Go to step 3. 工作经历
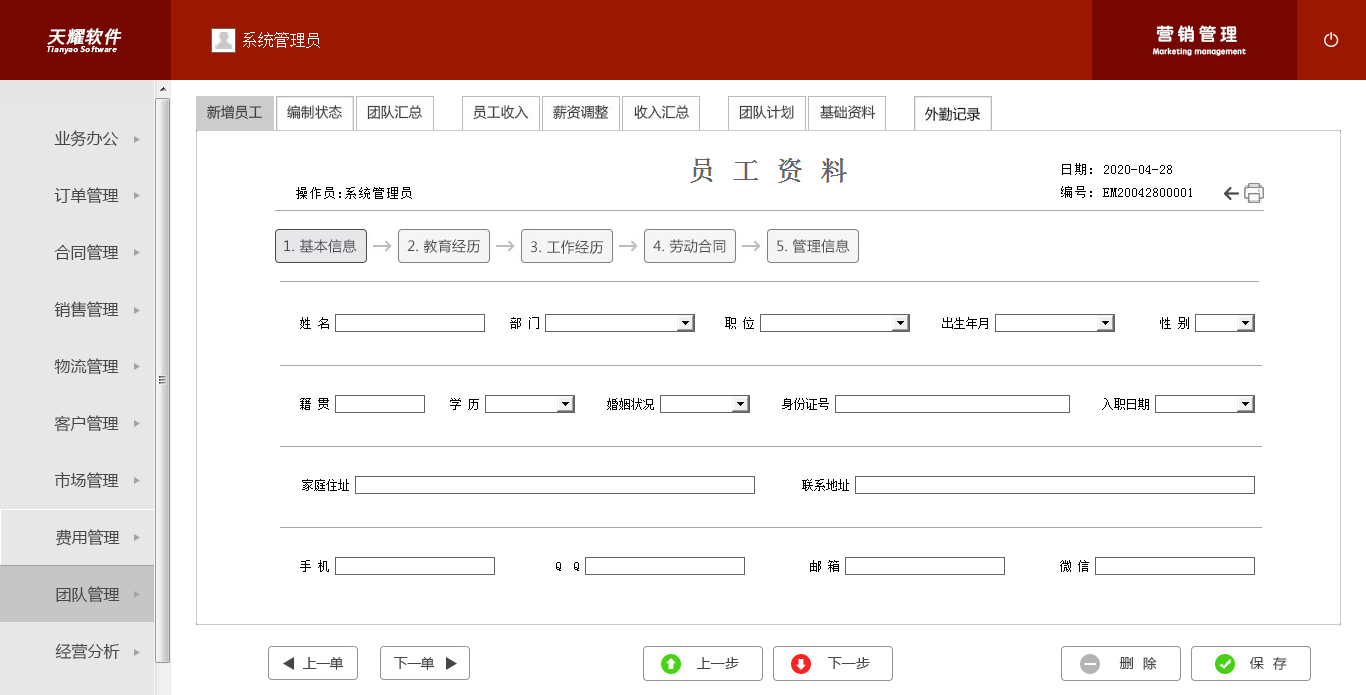 click(x=567, y=246)
